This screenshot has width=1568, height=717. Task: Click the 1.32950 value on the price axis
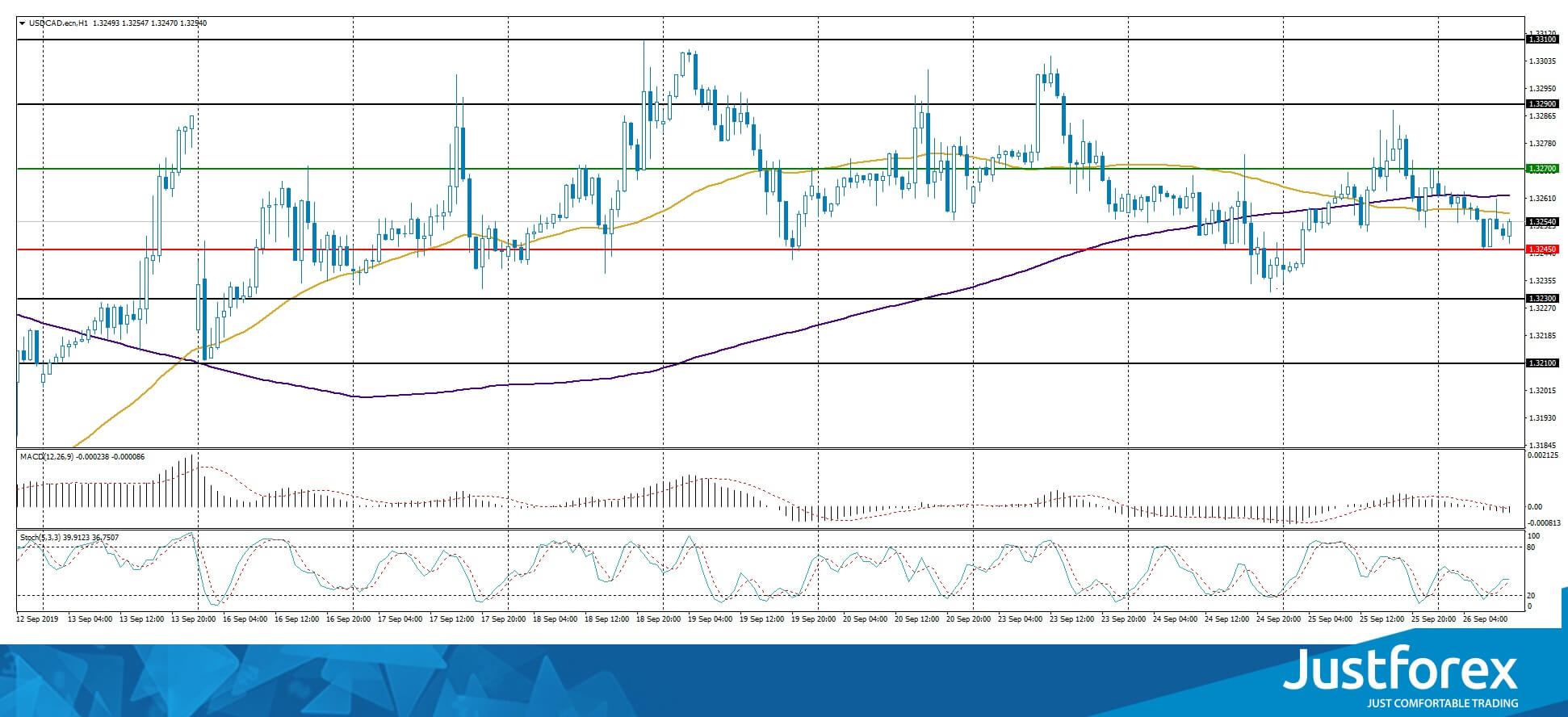pyautogui.click(x=1543, y=89)
